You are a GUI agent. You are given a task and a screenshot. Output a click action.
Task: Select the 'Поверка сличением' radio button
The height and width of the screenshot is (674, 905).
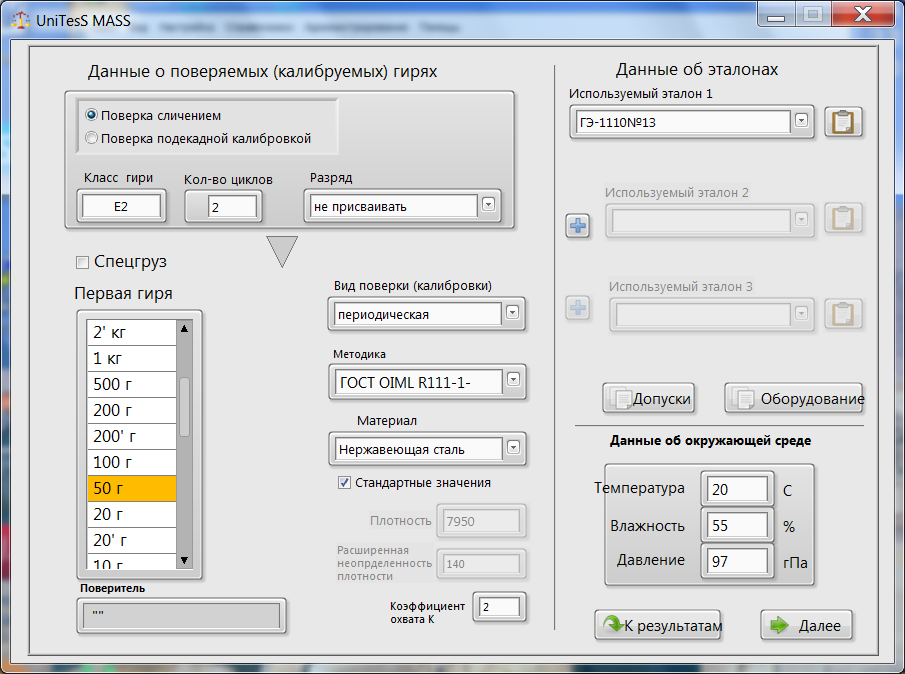point(93,116)
